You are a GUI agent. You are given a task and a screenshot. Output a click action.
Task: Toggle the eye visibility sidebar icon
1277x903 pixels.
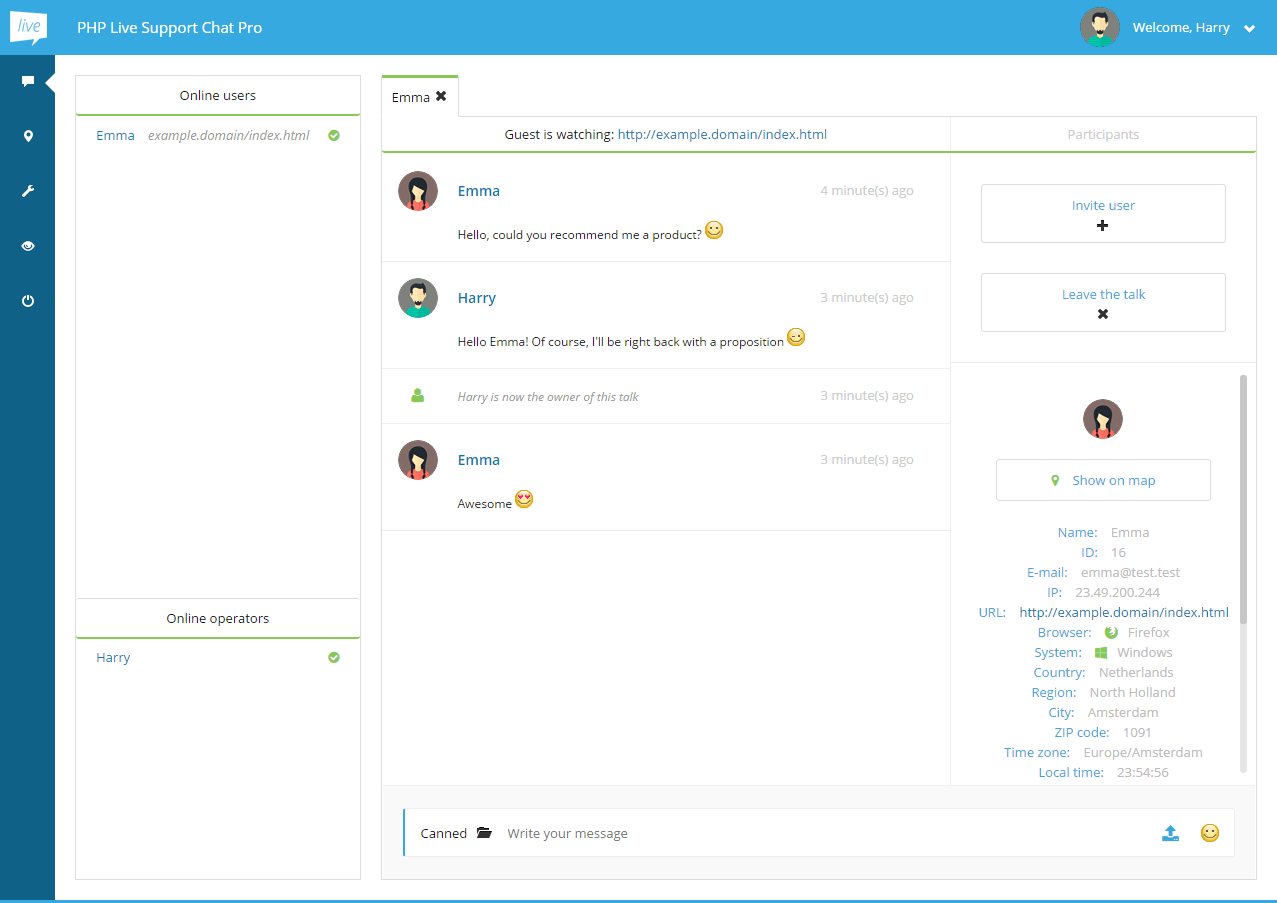coord(28,246)
